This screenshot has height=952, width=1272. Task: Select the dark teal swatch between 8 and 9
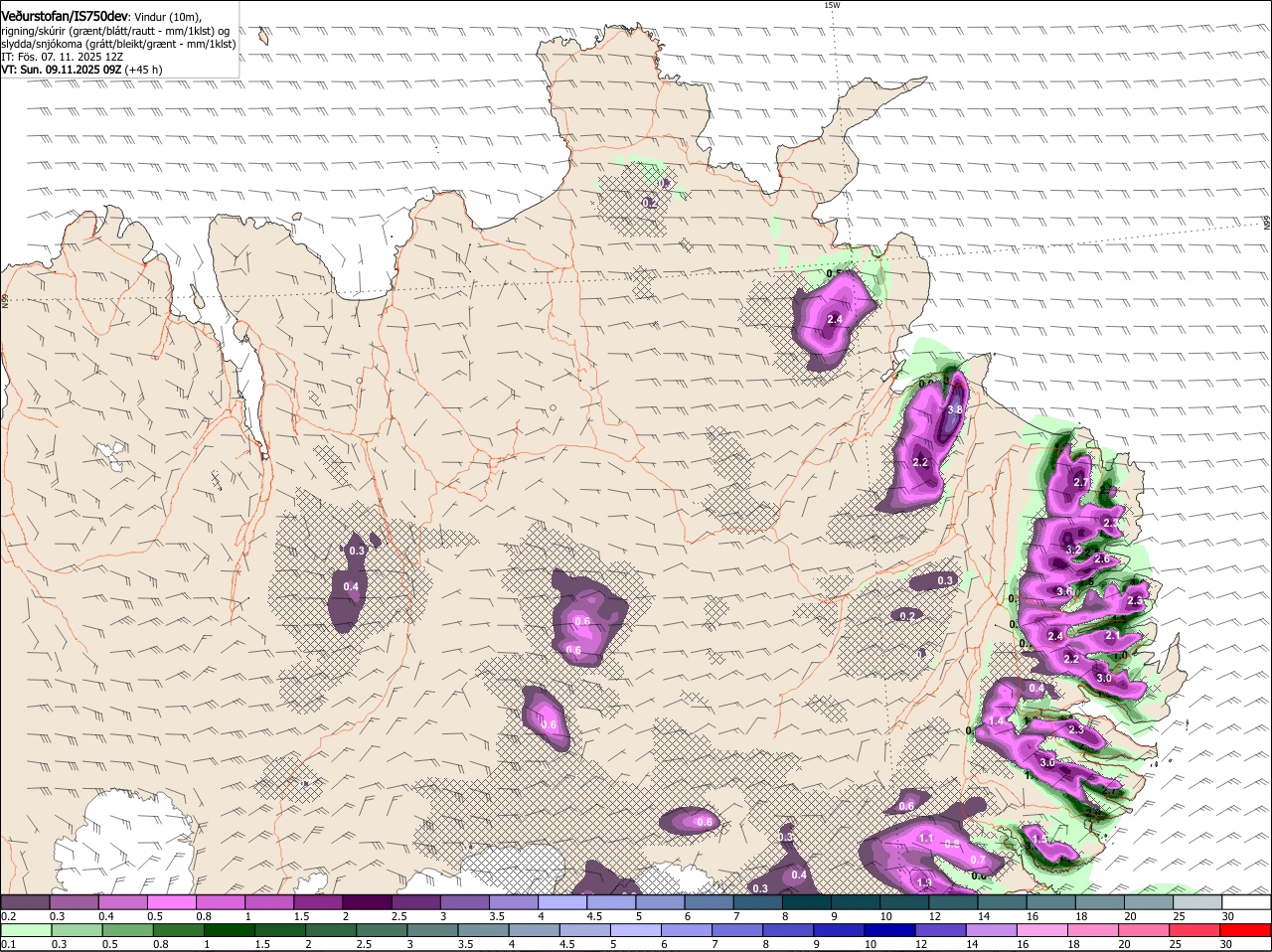(806, 902)
